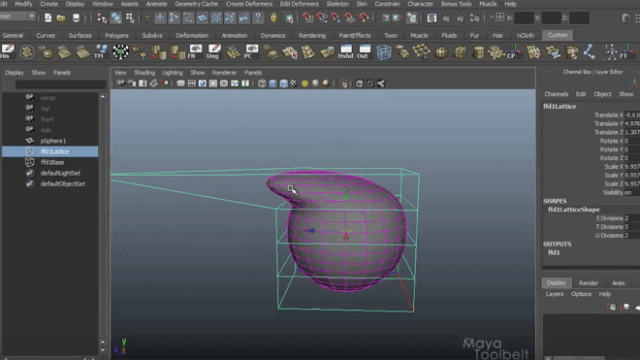Switch to the Polygons shelf tab
Image resolution: width=640 pixels, height=360 pixels.
pyautogui.click(x=117, y=36)
